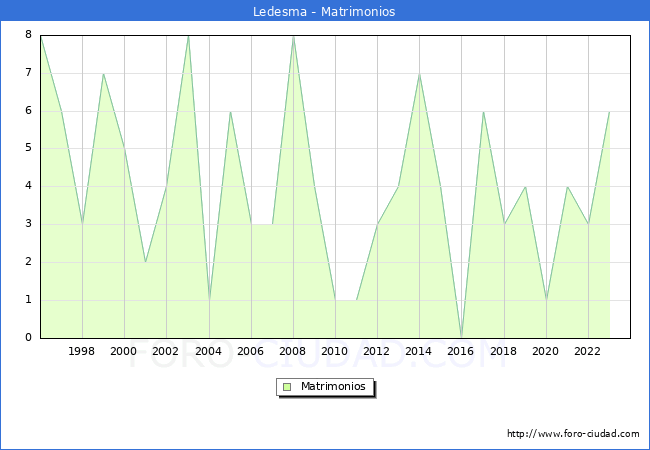Click y-axis value 3
The image size is (650, 450).
(28, 223)
